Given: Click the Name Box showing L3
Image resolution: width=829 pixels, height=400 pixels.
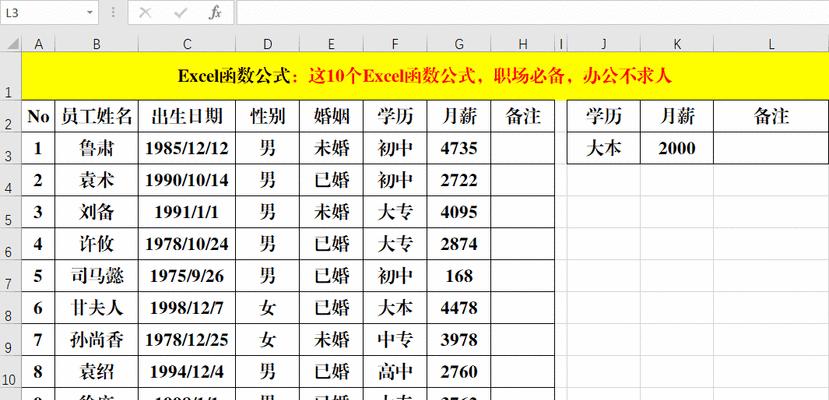Looking at the screenshot, I should [49, 13].
